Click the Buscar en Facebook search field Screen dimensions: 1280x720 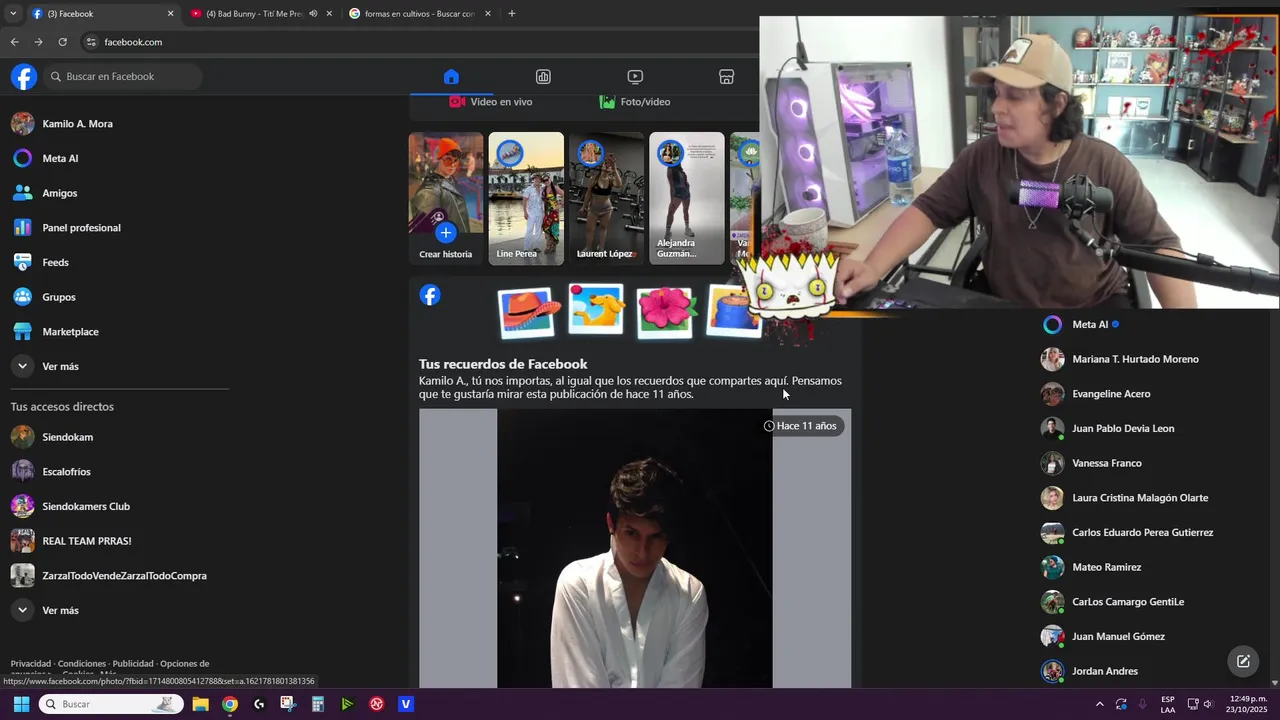coord(122,77)
